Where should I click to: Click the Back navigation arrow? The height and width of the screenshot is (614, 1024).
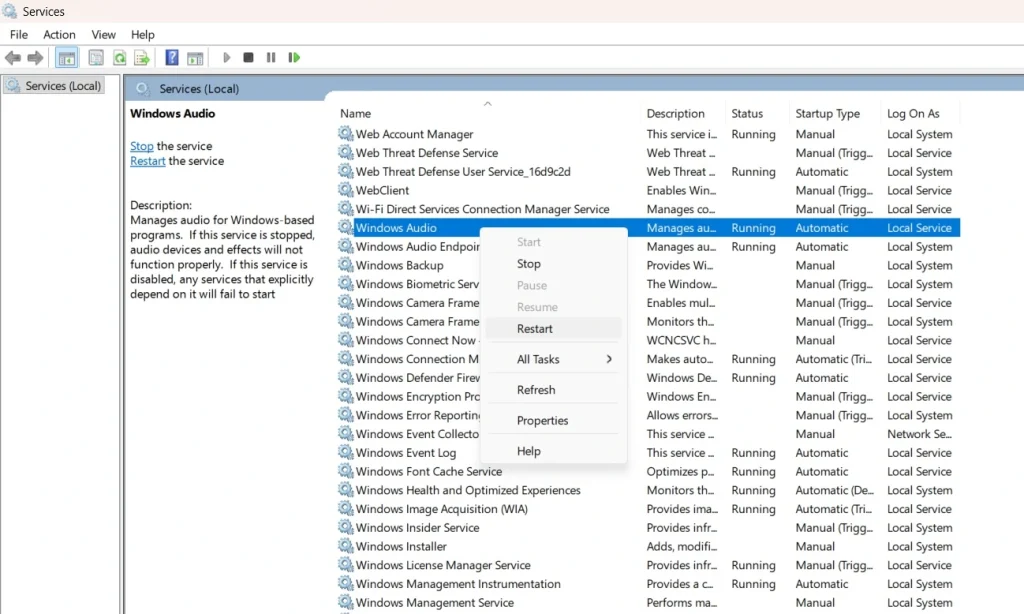(13, 57)
